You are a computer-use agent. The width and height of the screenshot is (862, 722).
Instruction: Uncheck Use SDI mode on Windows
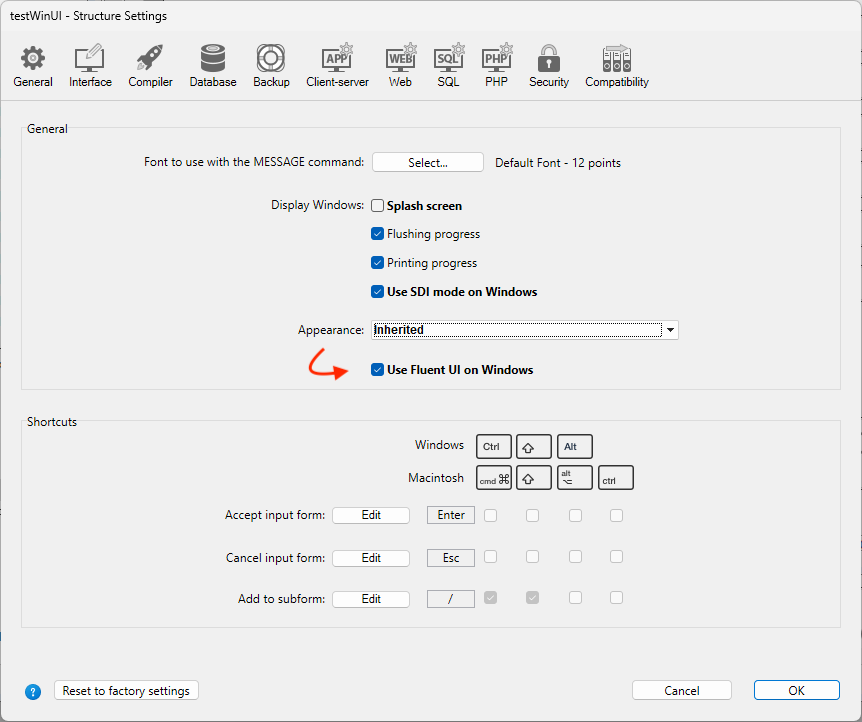pyautogui.click(x=378, y=292)
